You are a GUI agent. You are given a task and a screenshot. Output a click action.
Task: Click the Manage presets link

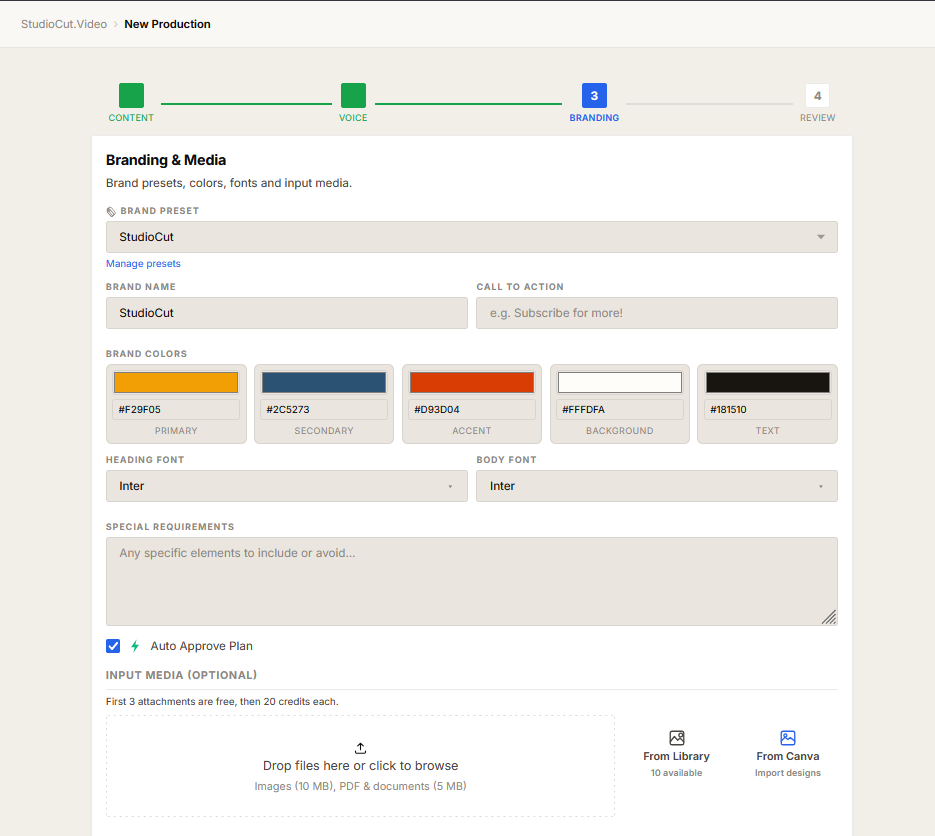tap(143, 264)
